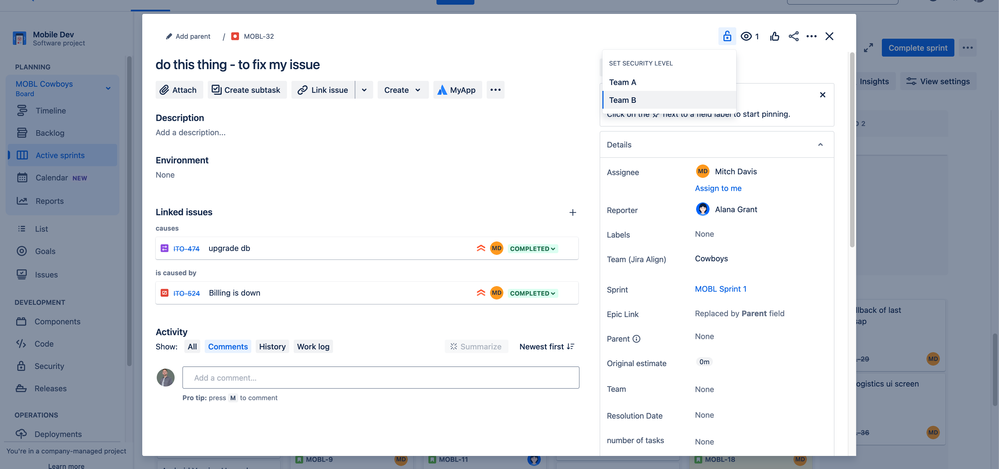Viewport: 999px width, 469px height.
Task: Select Team A security level
Action: [669, 82]
